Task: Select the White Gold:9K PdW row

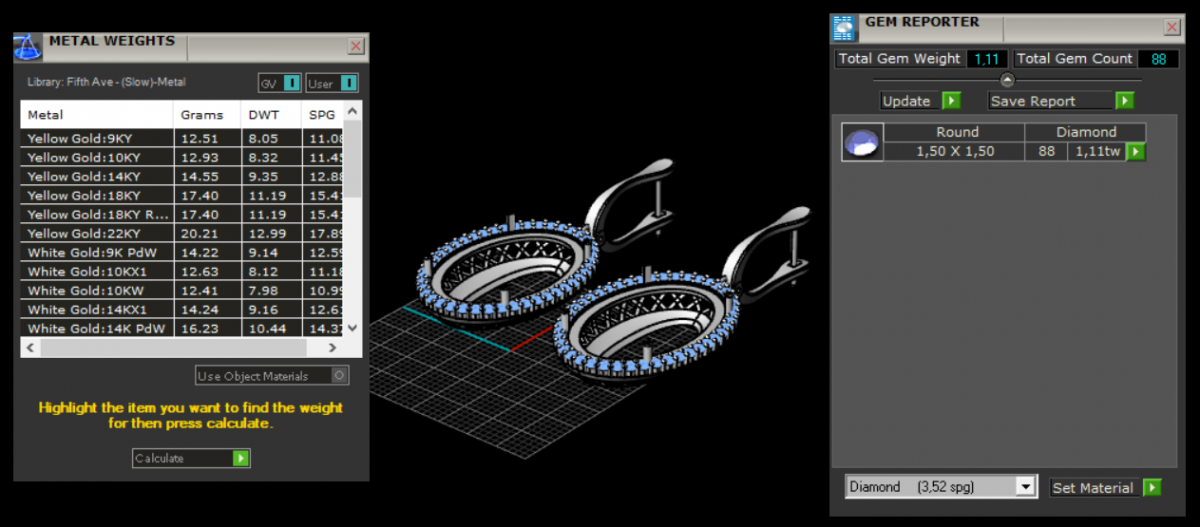Action: 182,253
